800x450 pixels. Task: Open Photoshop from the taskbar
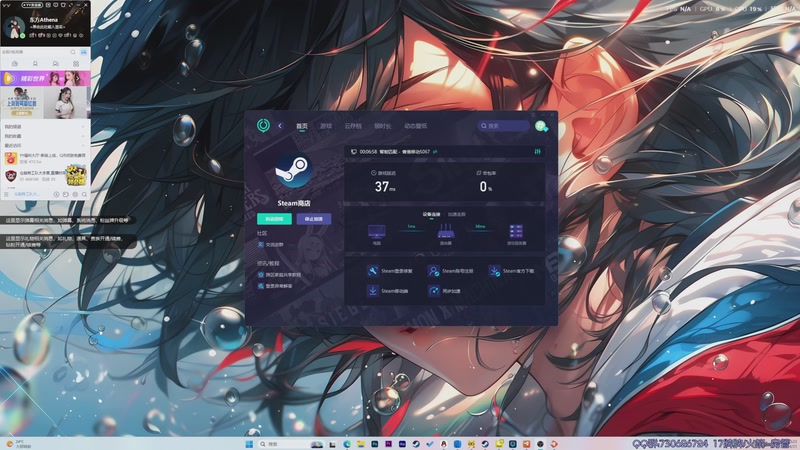374,444
